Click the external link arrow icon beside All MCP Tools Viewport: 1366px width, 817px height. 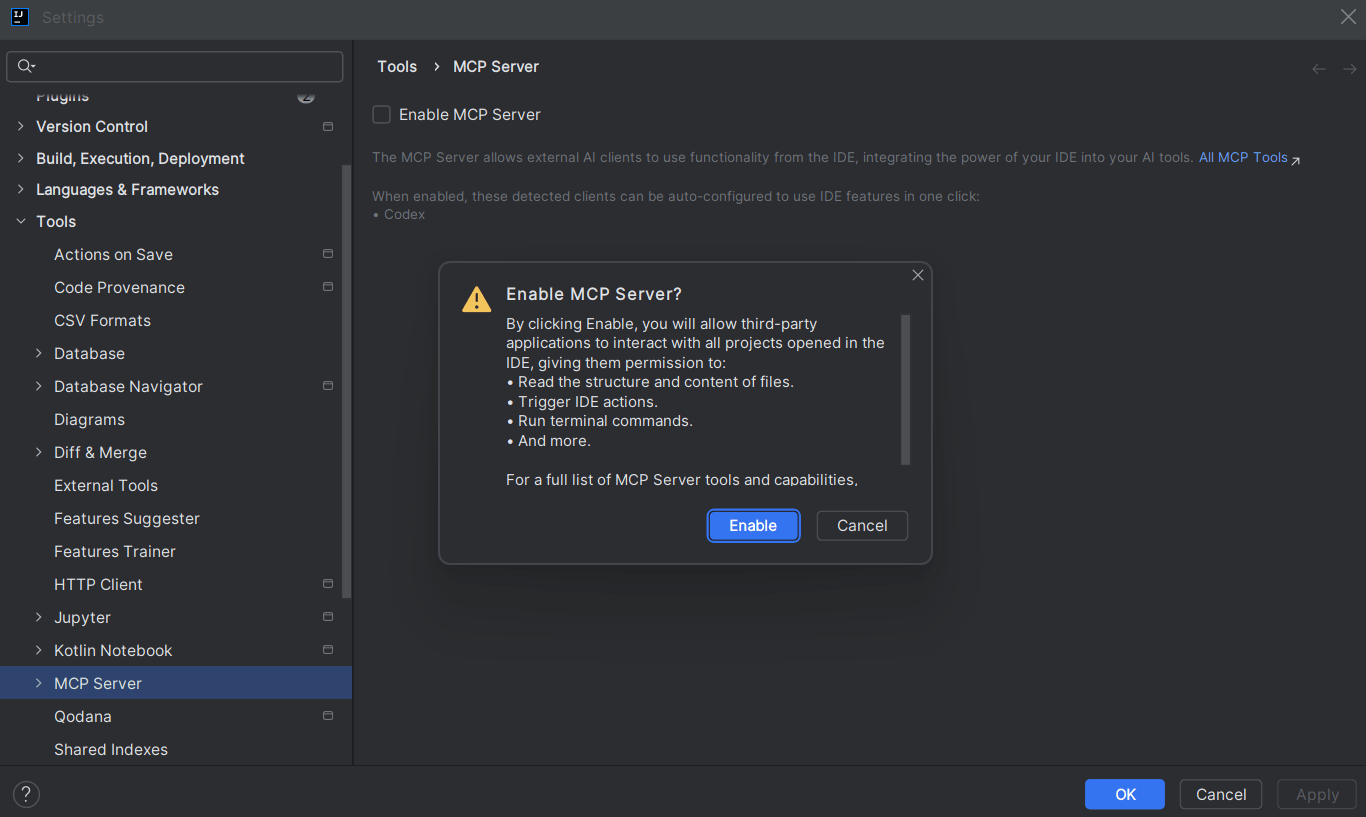pos(1296,160)
